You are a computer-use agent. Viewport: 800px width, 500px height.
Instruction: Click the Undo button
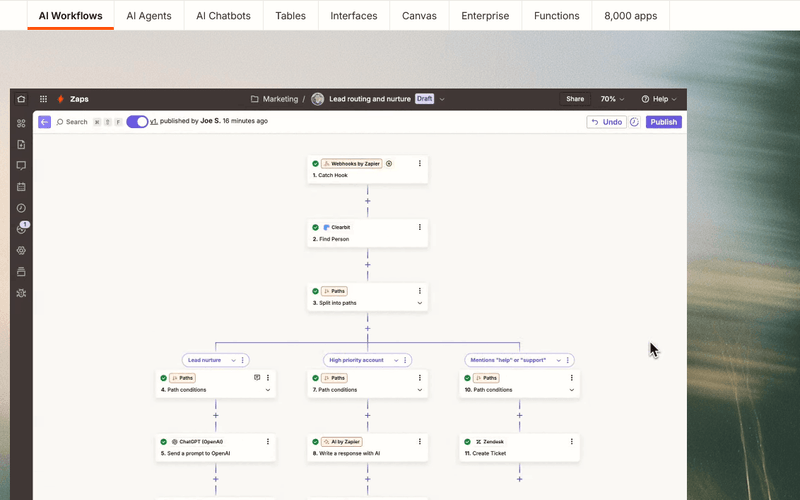pos(606,122)
